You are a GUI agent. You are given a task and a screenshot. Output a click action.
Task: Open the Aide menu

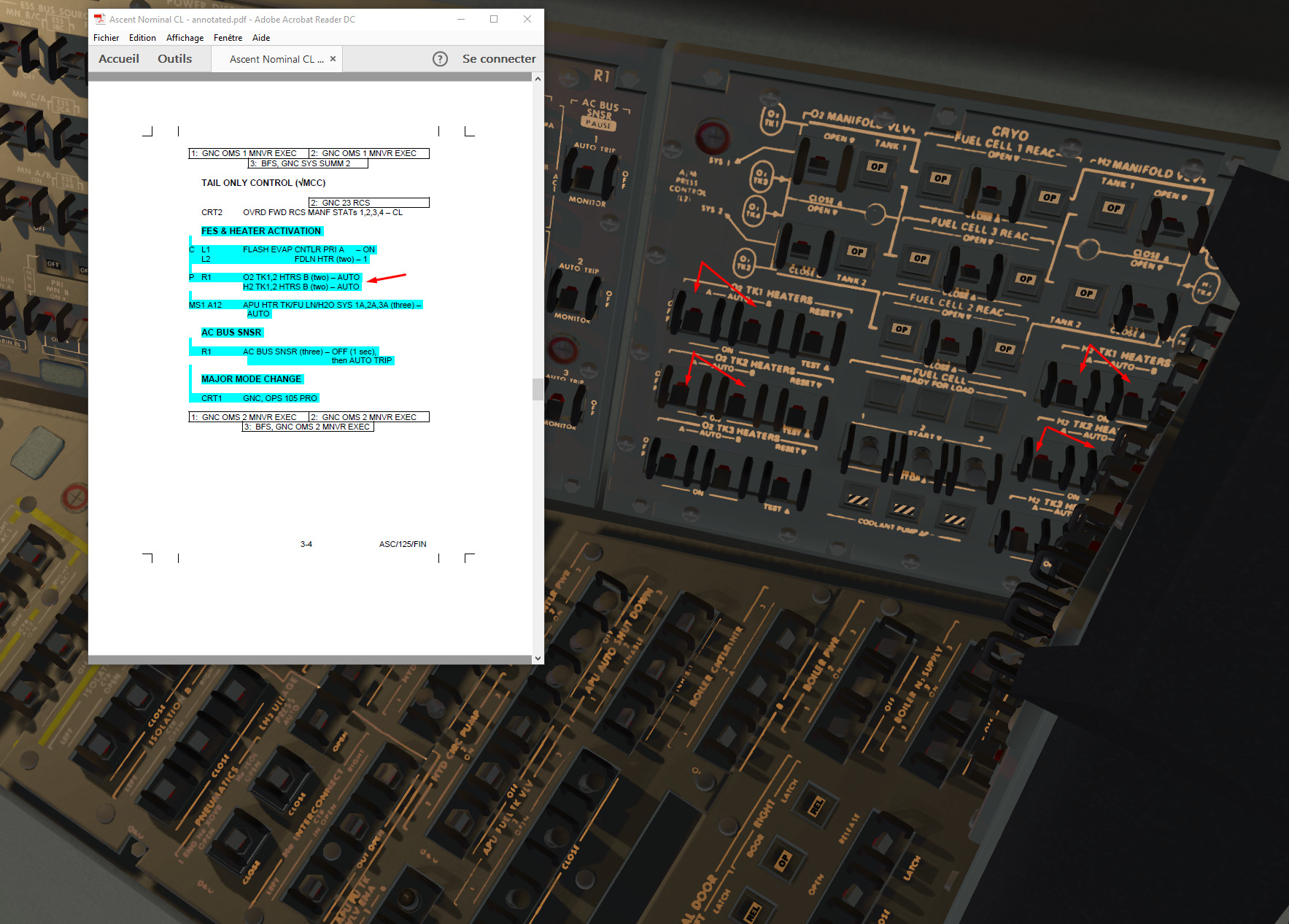(261, 38)
